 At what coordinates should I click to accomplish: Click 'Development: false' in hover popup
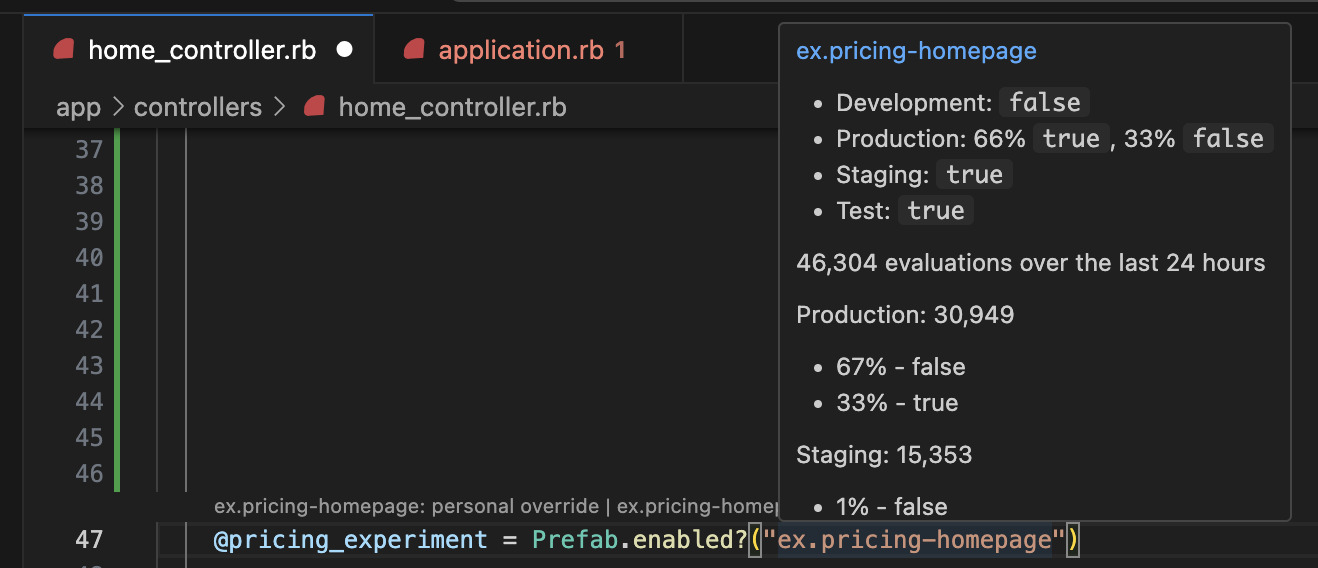point(963,103)
